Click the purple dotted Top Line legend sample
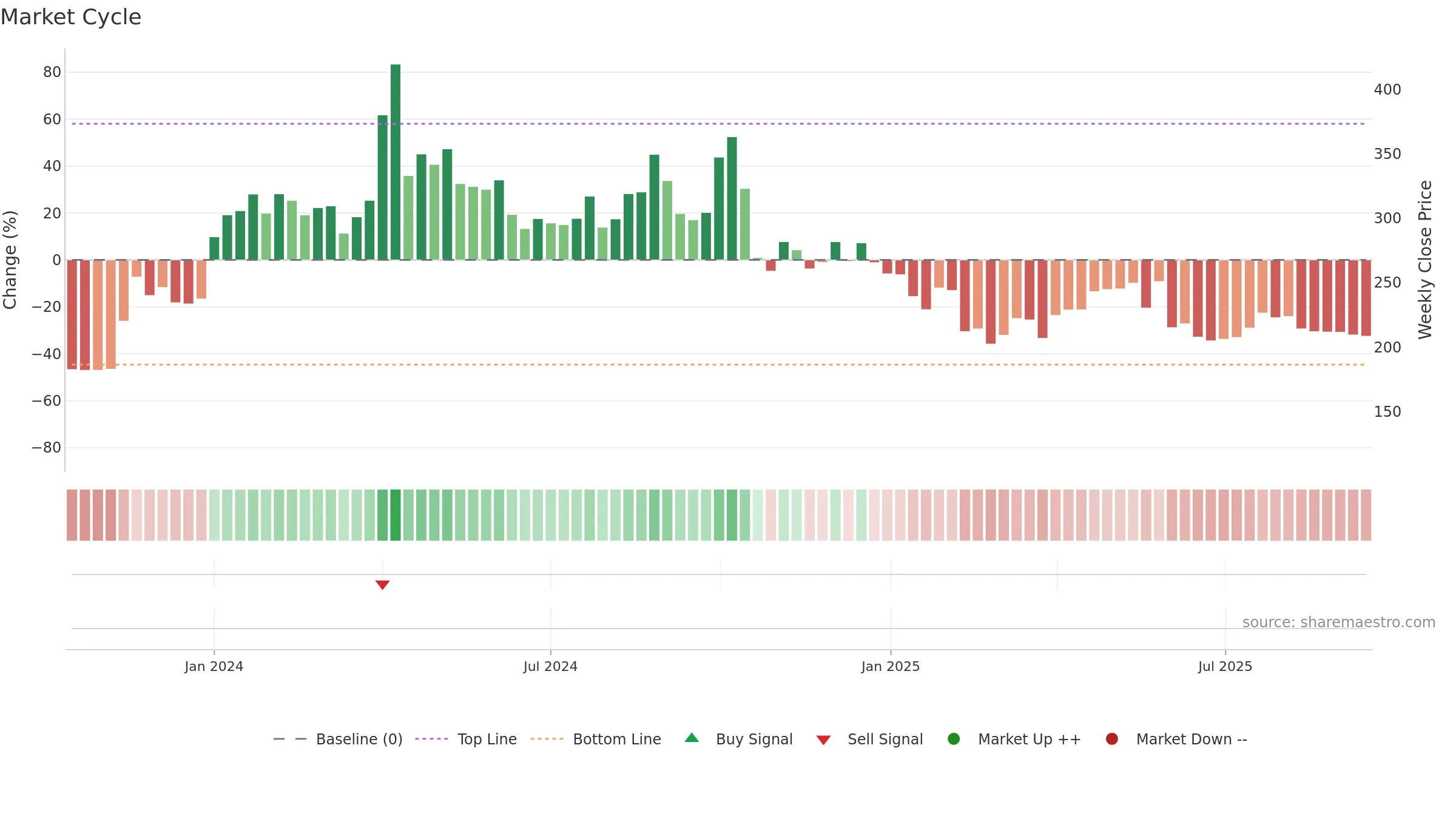 tap(431, 739)
